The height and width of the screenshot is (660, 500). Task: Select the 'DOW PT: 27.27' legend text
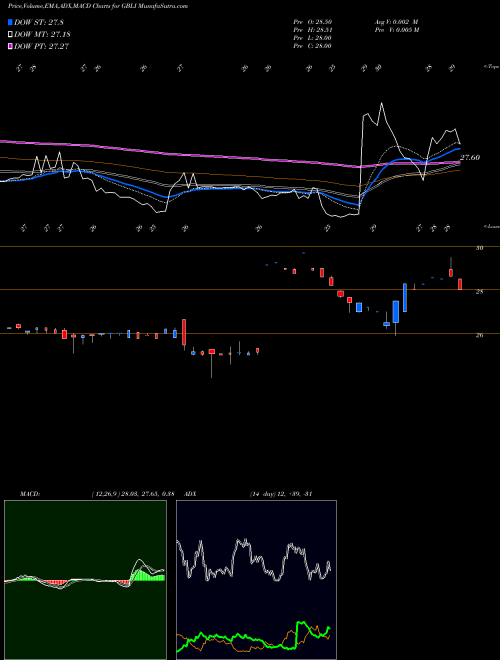(x=41, y=46)
